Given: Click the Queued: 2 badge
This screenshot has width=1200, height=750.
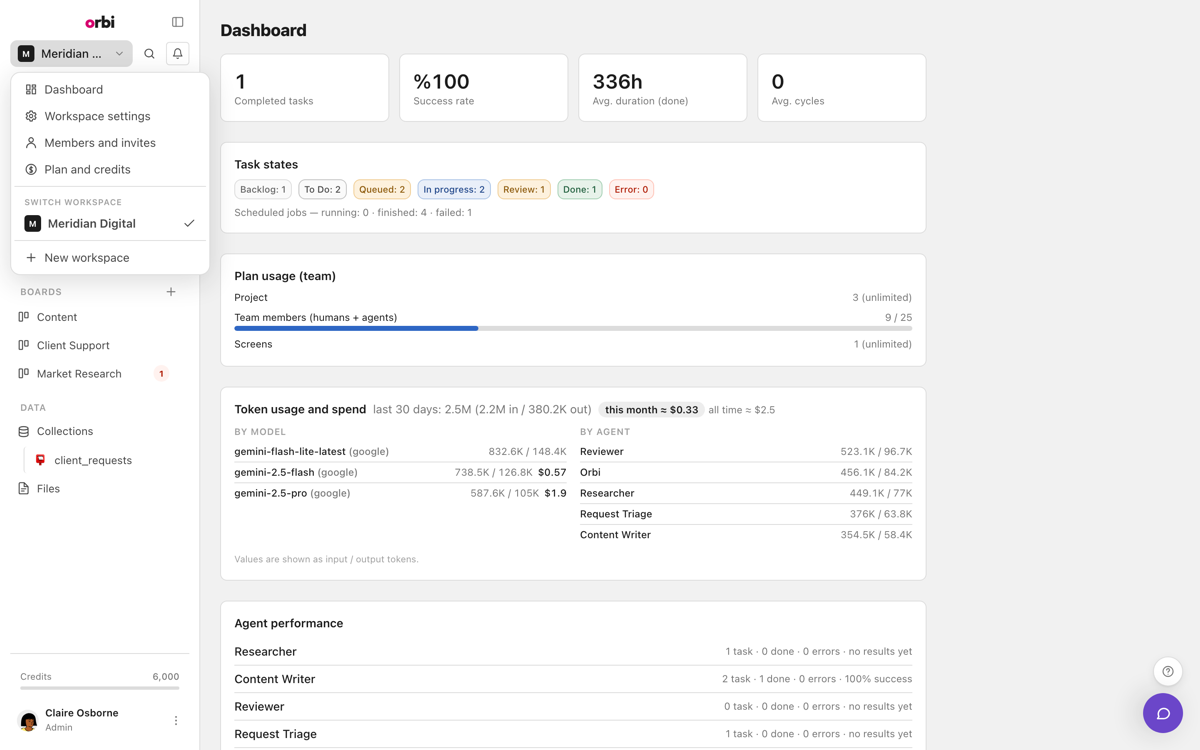Looking at the screenshot, I should pyautogui.click(x=382, y=189).
